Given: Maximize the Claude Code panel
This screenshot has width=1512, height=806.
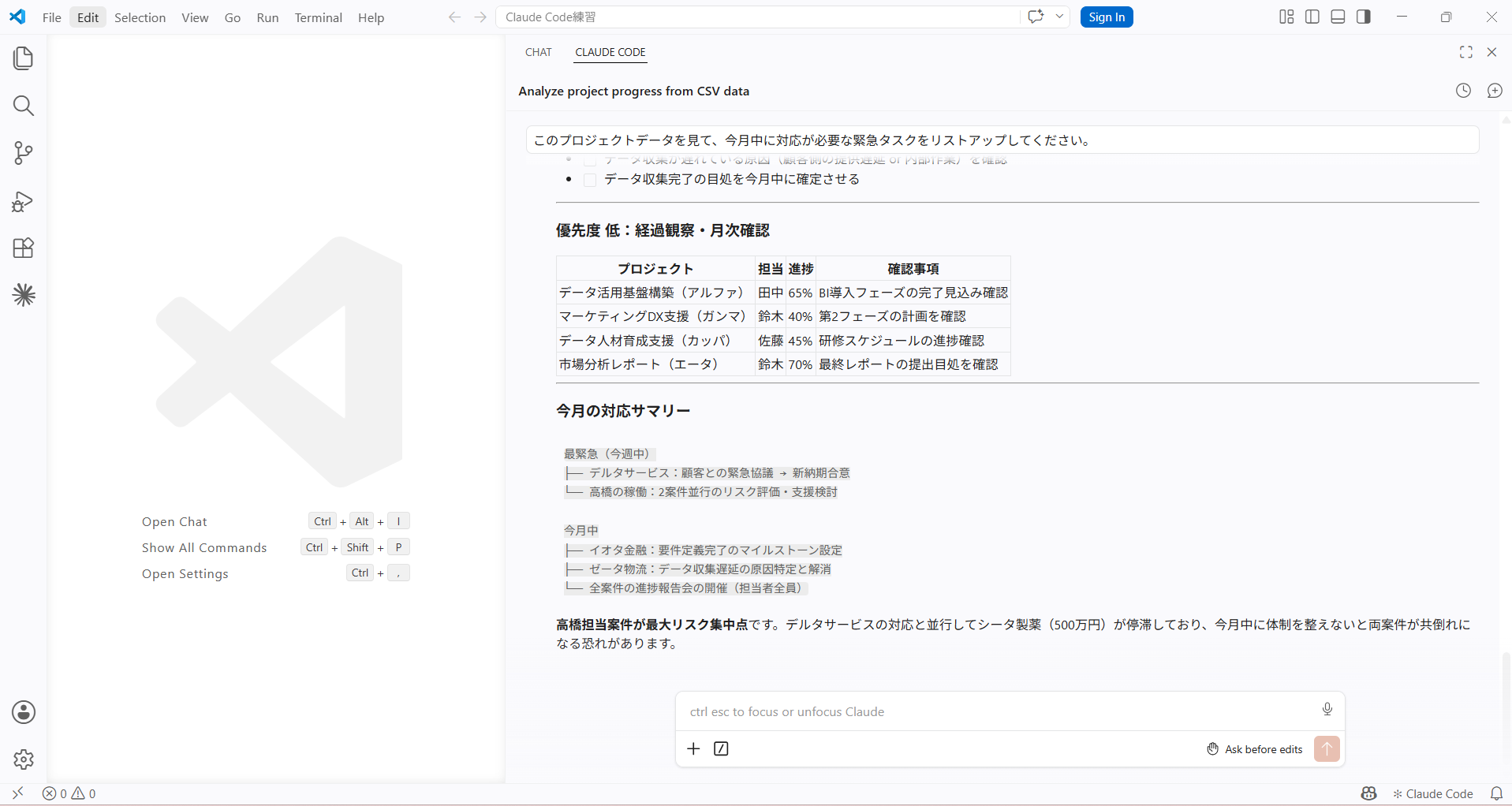Looking at the screenshot, I should pyautogui.click(x=1466, y=52).
